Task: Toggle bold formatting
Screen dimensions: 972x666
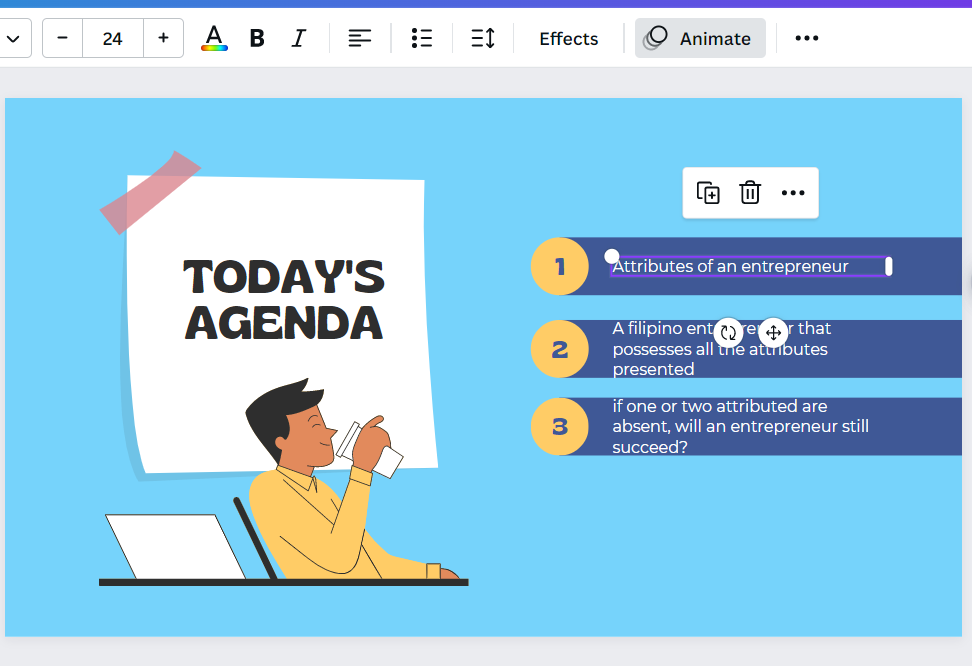Action: click(x=257, y=37)
